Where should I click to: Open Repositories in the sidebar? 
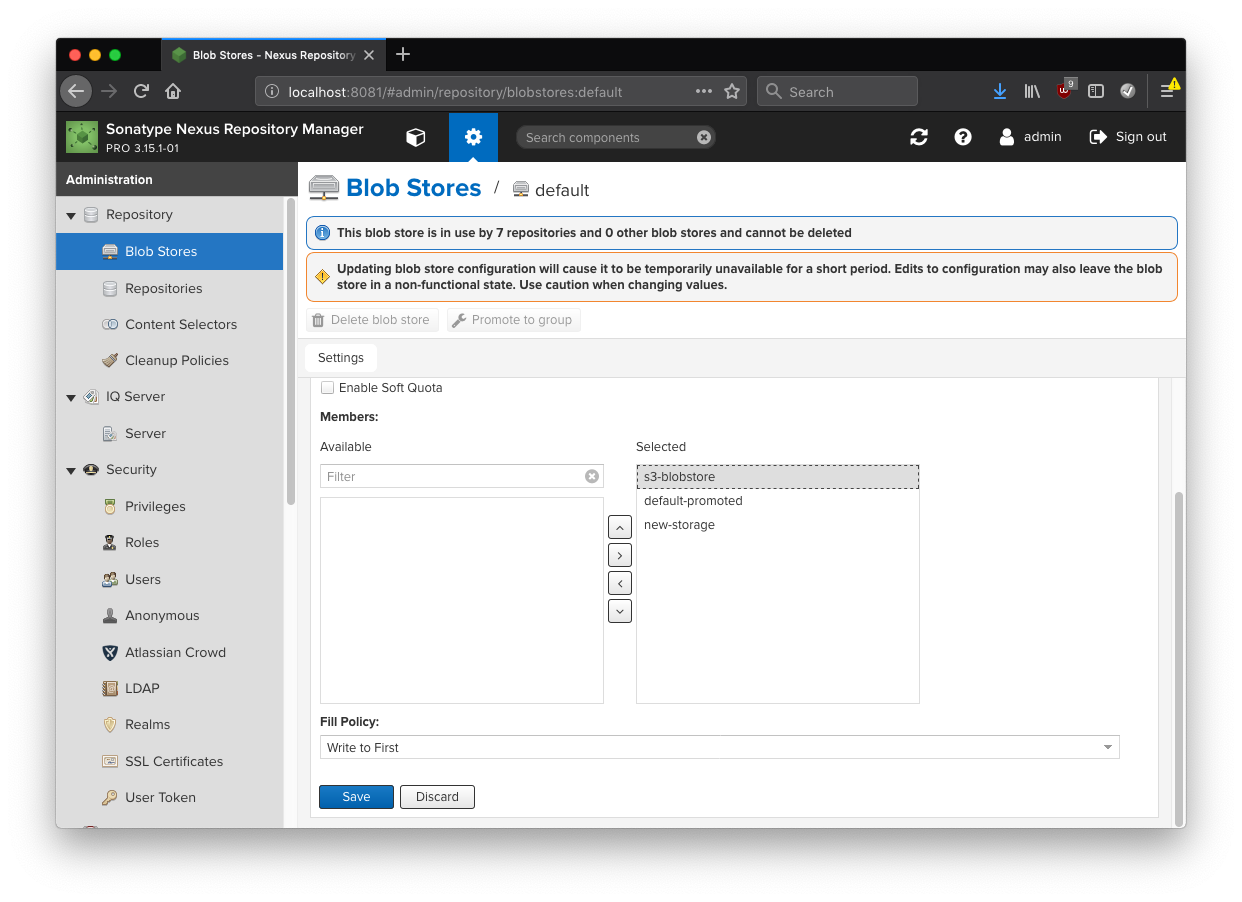coord(170,288)
